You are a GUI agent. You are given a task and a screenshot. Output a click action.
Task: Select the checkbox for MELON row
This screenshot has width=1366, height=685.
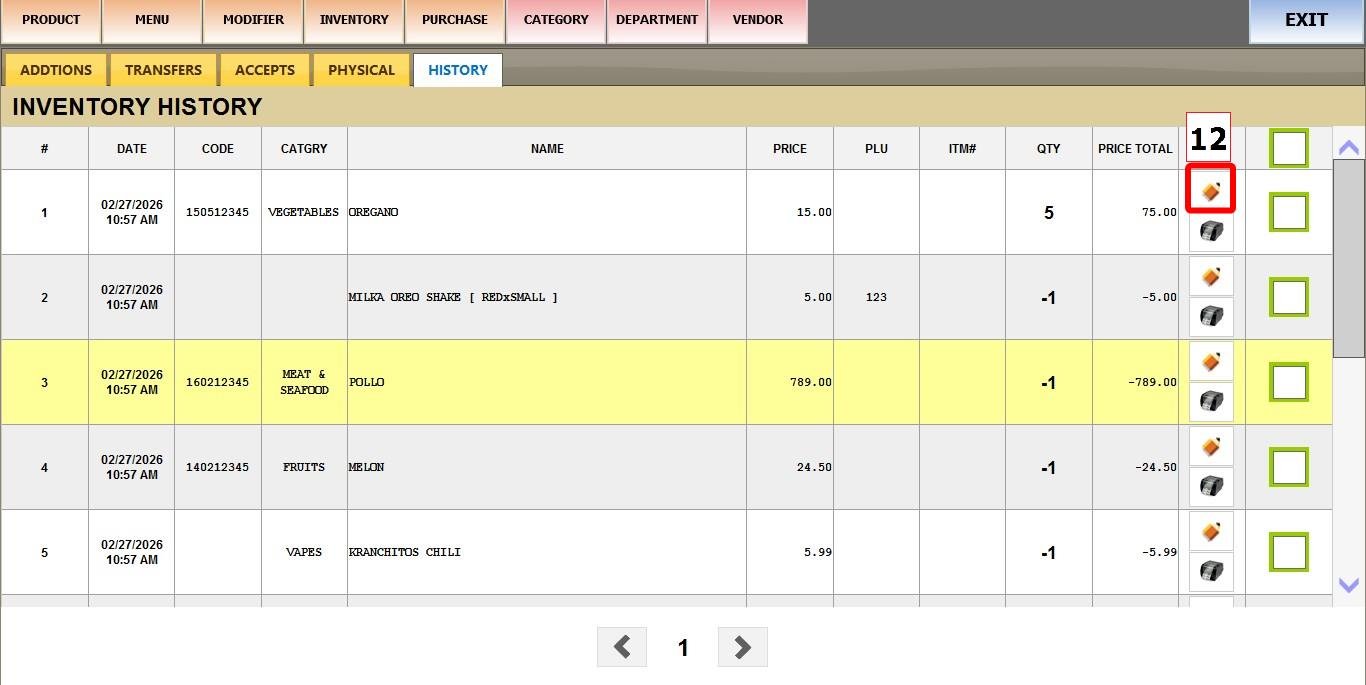point(1289,467)
